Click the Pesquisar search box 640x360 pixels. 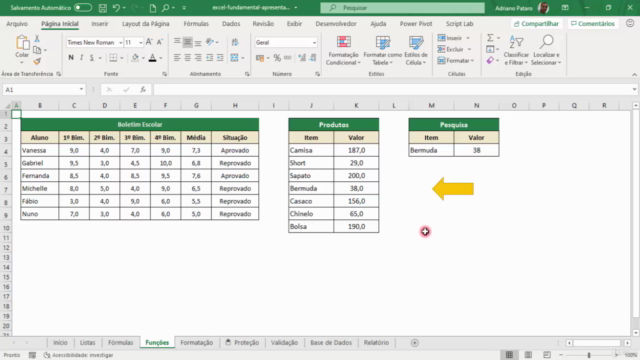(402, 8)
